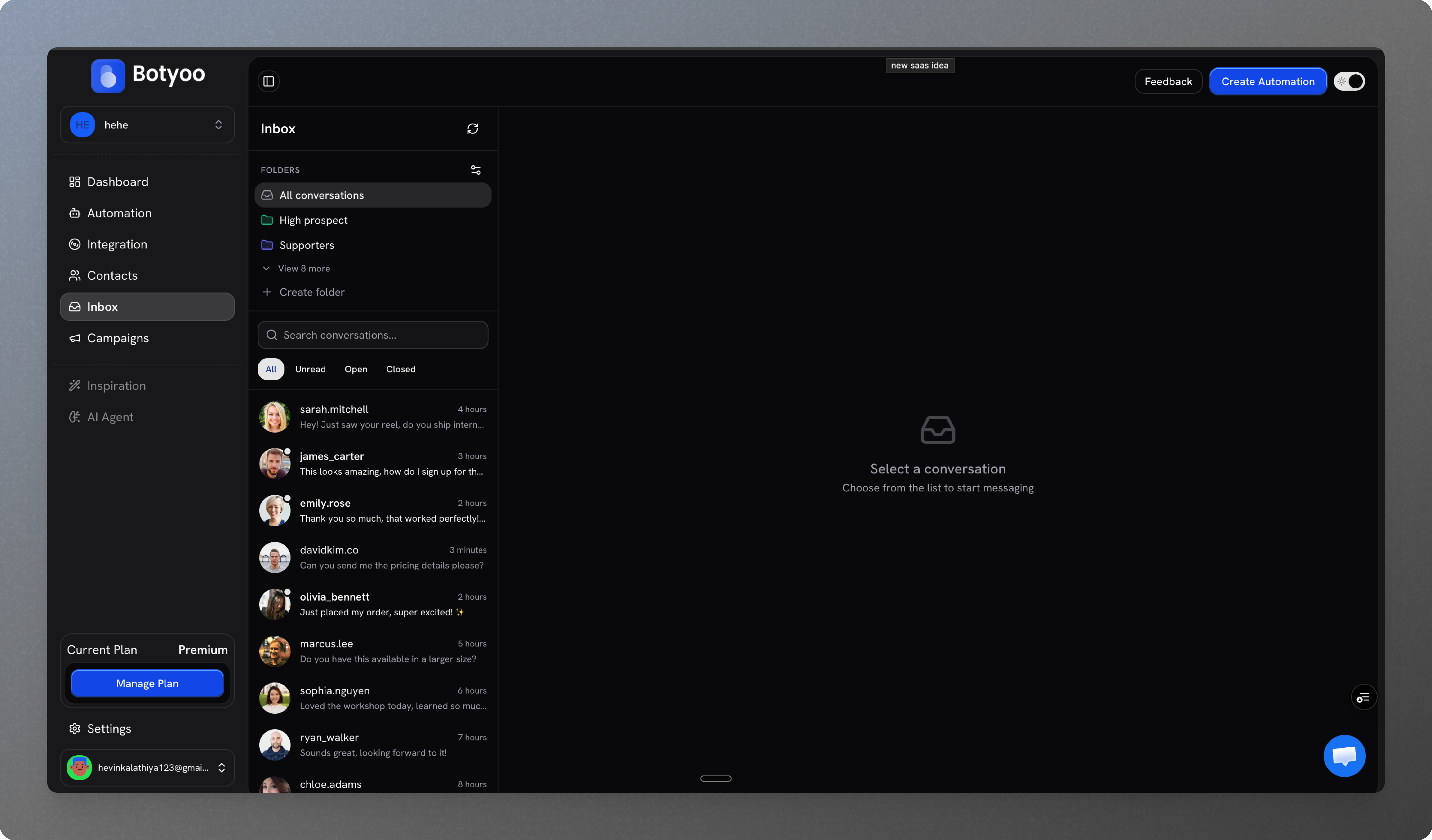Open Integration in the sidebar
This screenshot has height=840, width=1432.
click(147, 244)
